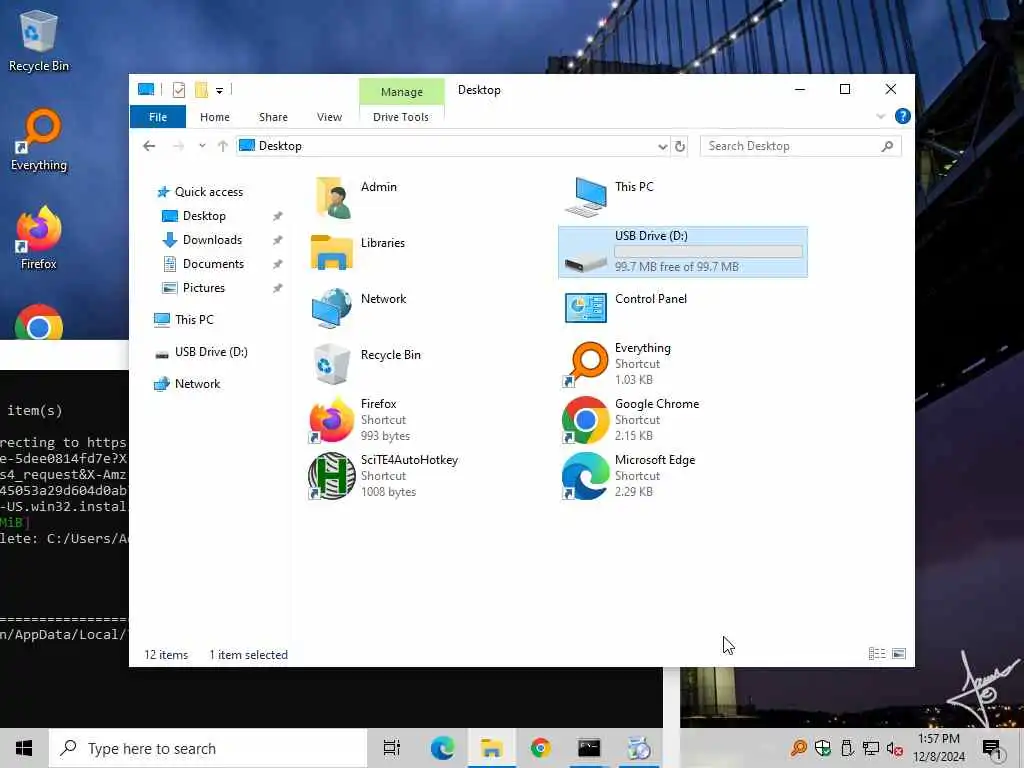Expand the Customize Quick Access Toolbar dropdown
Image resolution: width=1024 pixels, height=768 pixels.
pos(219,90)
